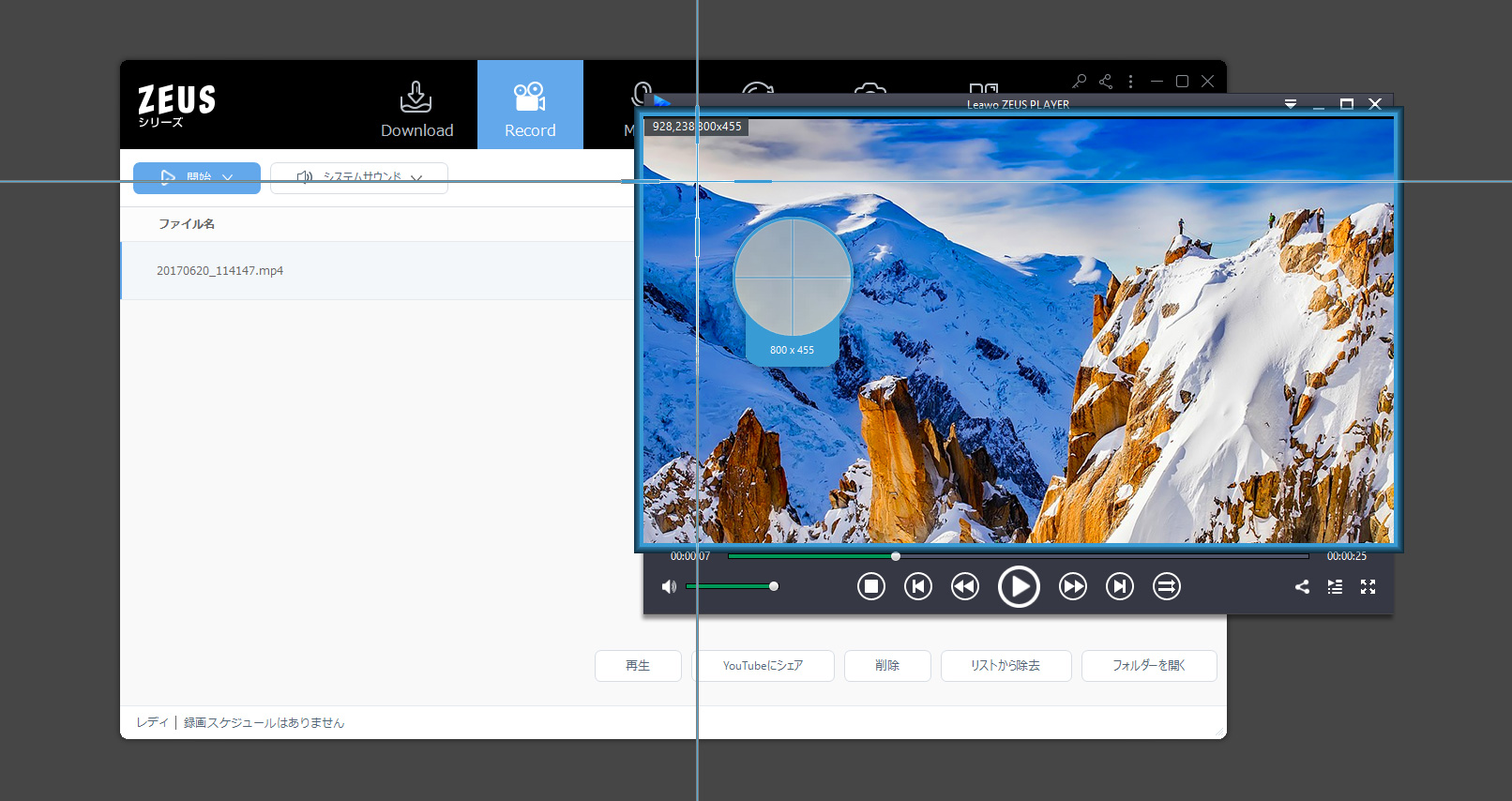
Task: Click the フォルダーを開く button
Action: click(x=1148, y=666)
